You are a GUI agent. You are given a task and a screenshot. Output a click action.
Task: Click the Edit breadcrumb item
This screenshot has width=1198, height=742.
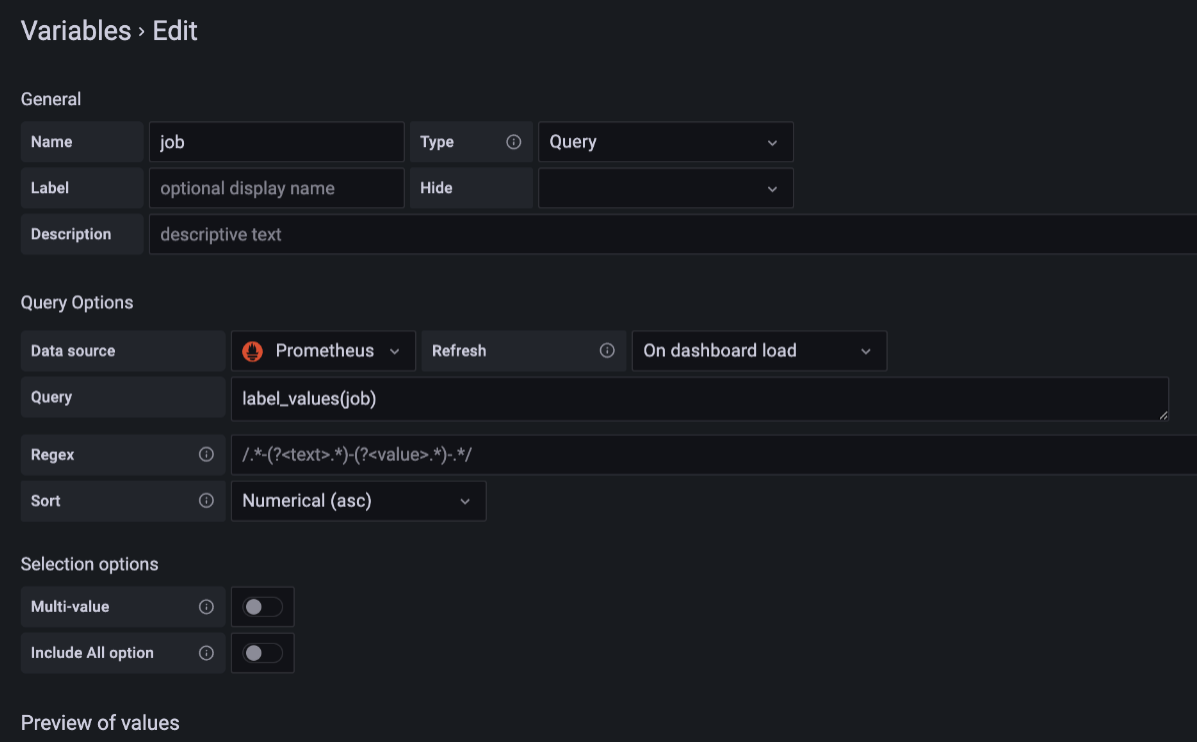[175, 31]
